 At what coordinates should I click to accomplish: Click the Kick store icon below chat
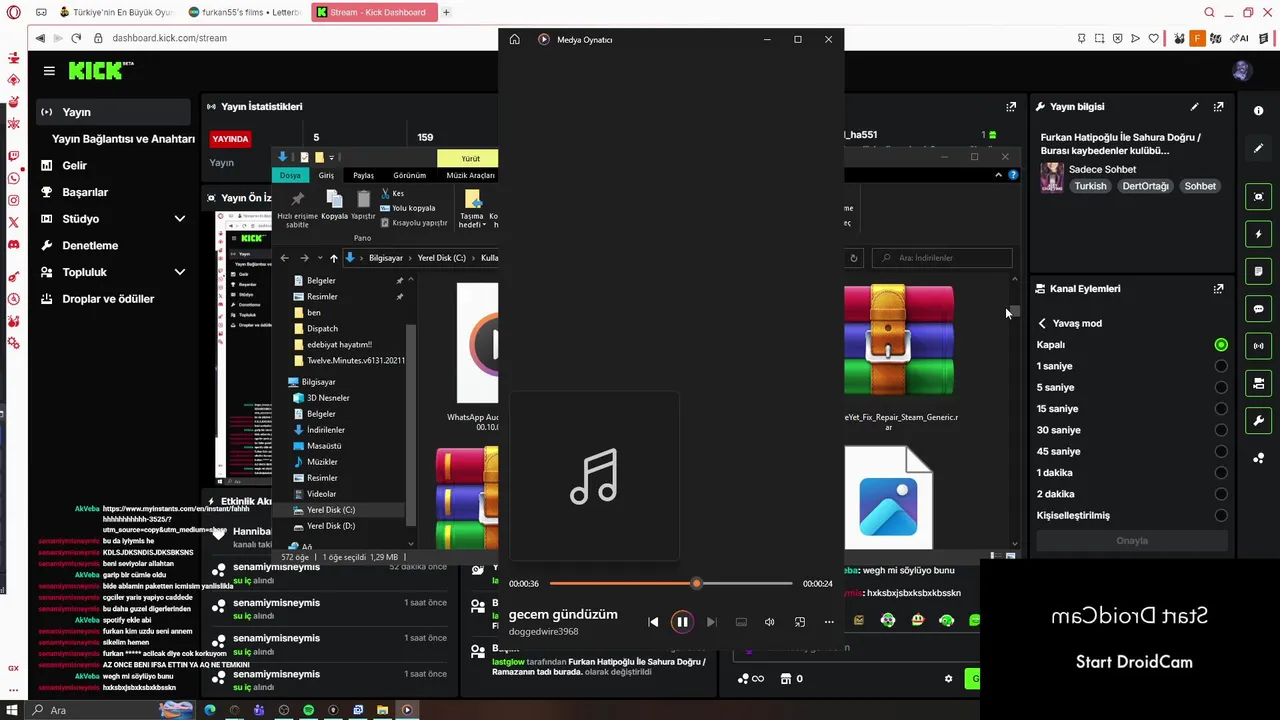tap(786, 679)
